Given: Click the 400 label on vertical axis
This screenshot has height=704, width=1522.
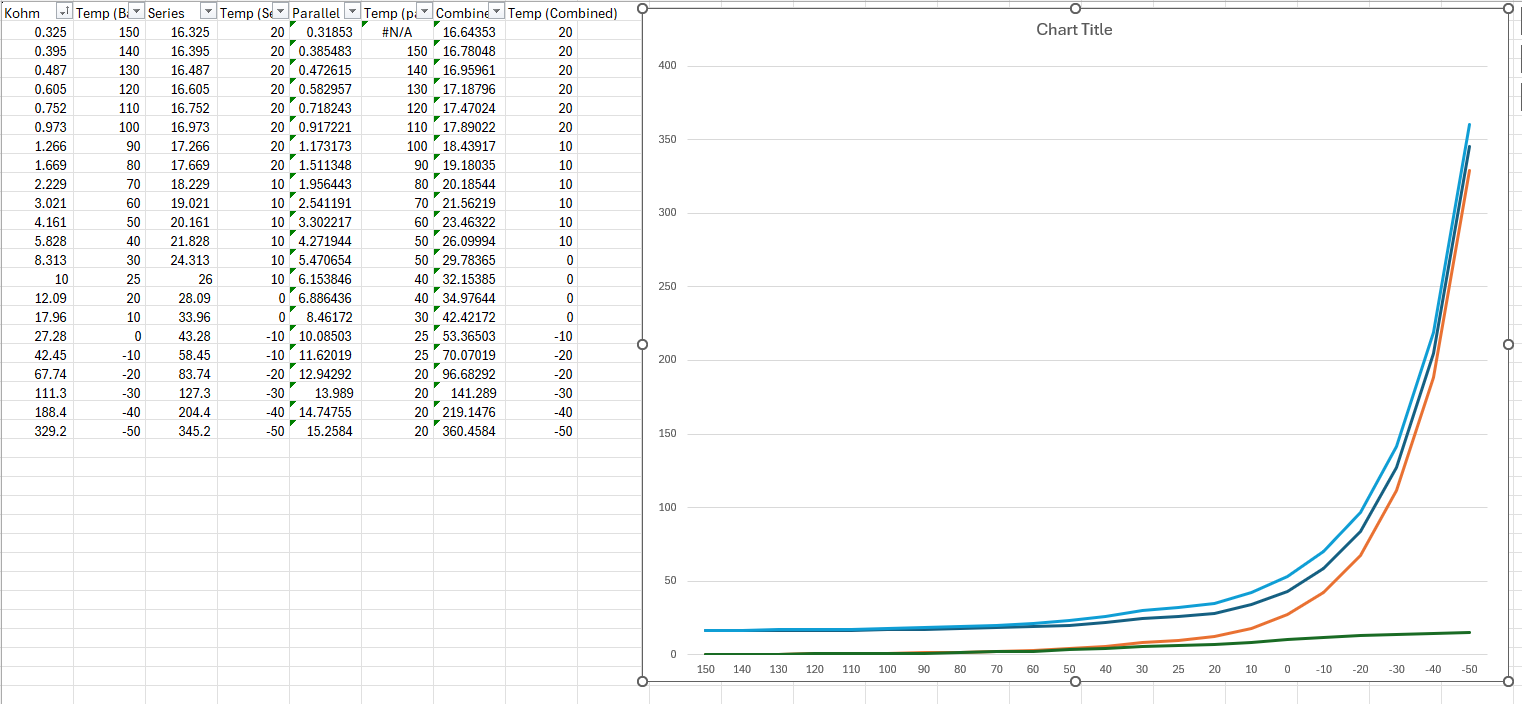Looking at the screenshot, I should [667, 66].
